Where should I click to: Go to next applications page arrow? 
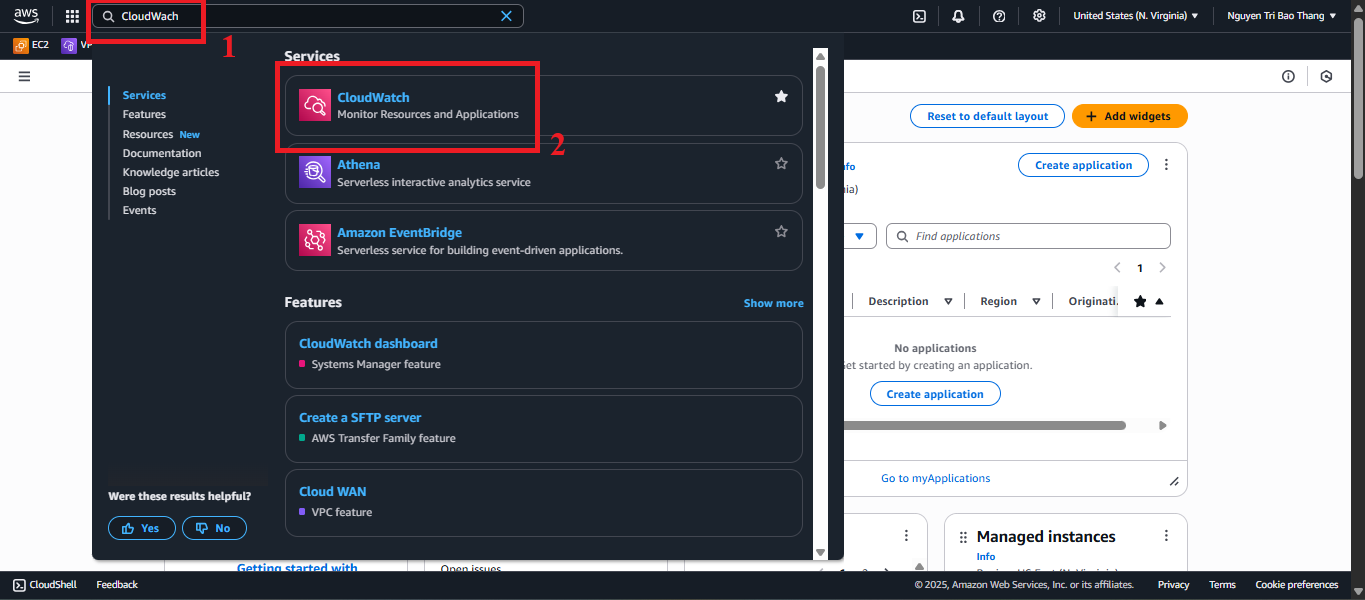(1162, 268)
